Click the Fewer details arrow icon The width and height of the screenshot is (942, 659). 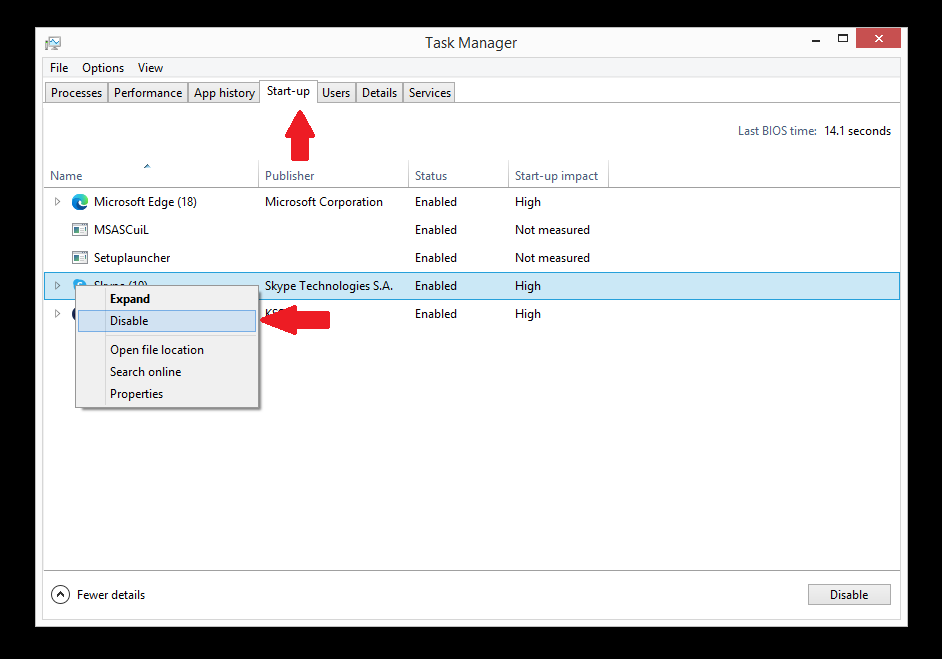click(61, 595)
